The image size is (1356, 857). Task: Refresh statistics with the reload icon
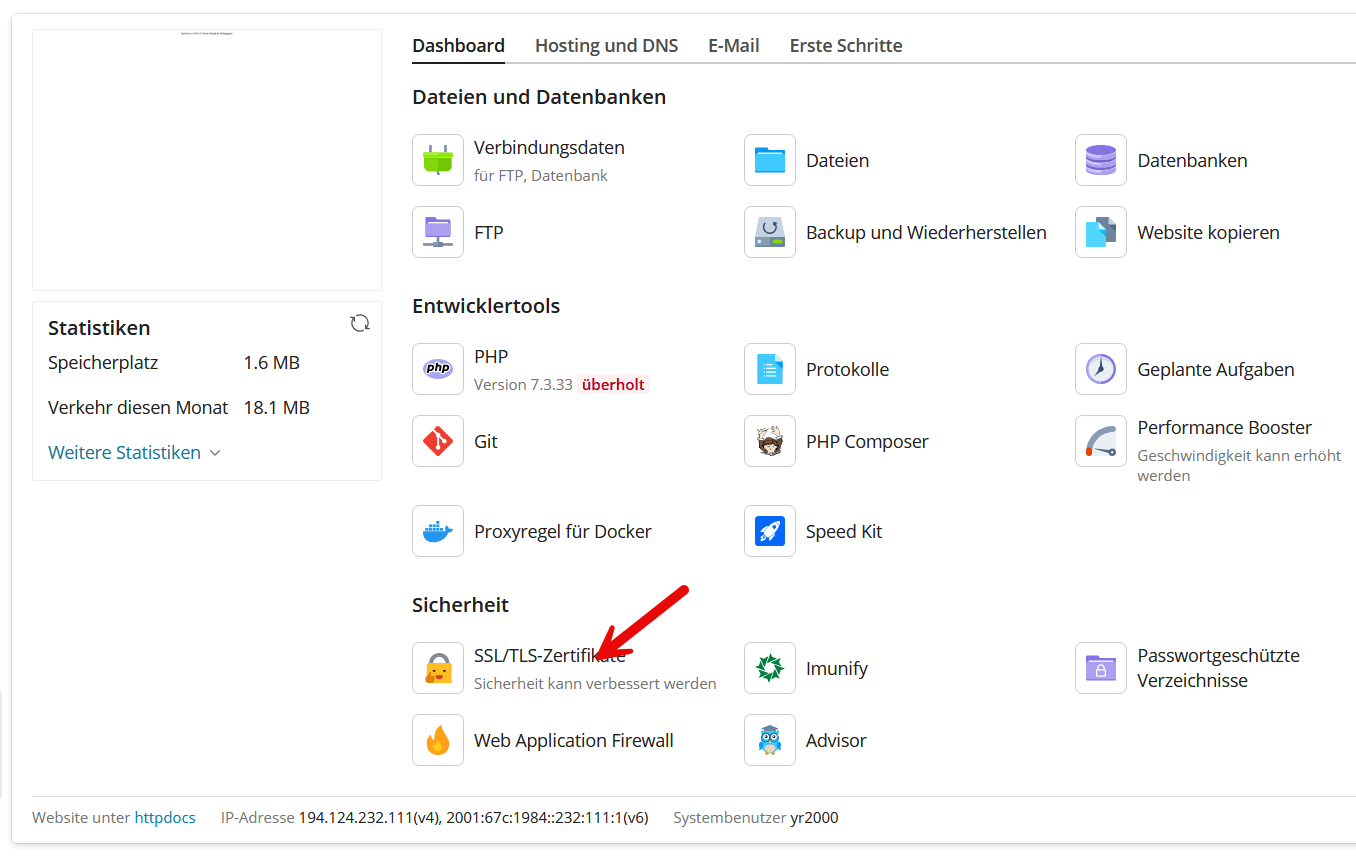click(360, 323)
